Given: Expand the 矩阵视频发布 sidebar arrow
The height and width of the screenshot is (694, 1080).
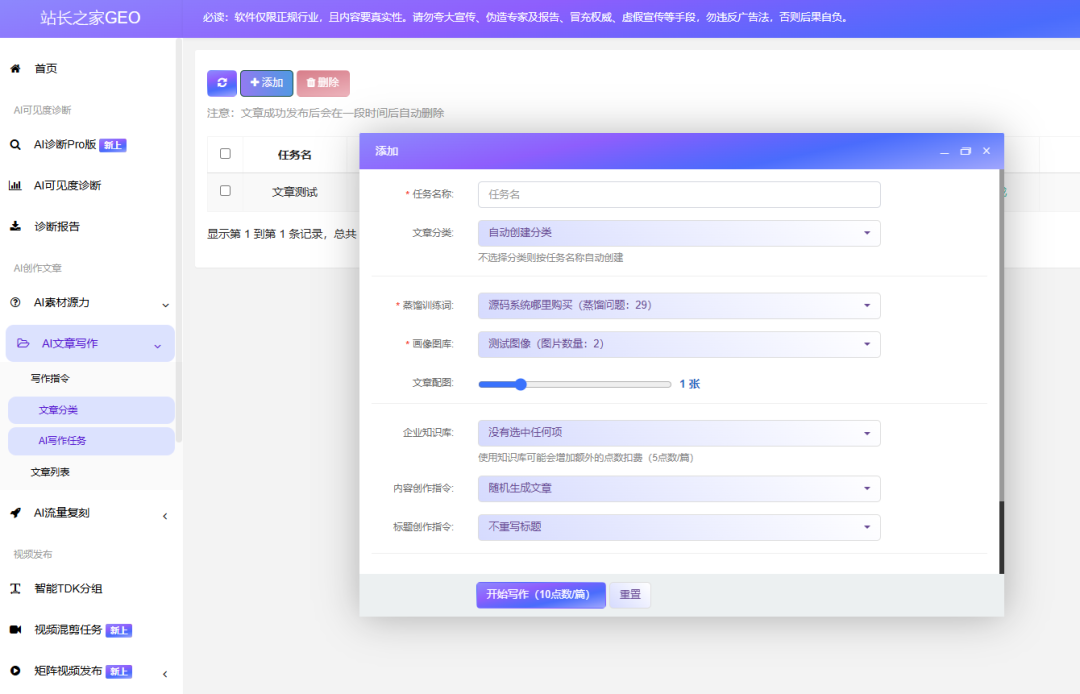Looking at the screenshot, I should point(165,674).
